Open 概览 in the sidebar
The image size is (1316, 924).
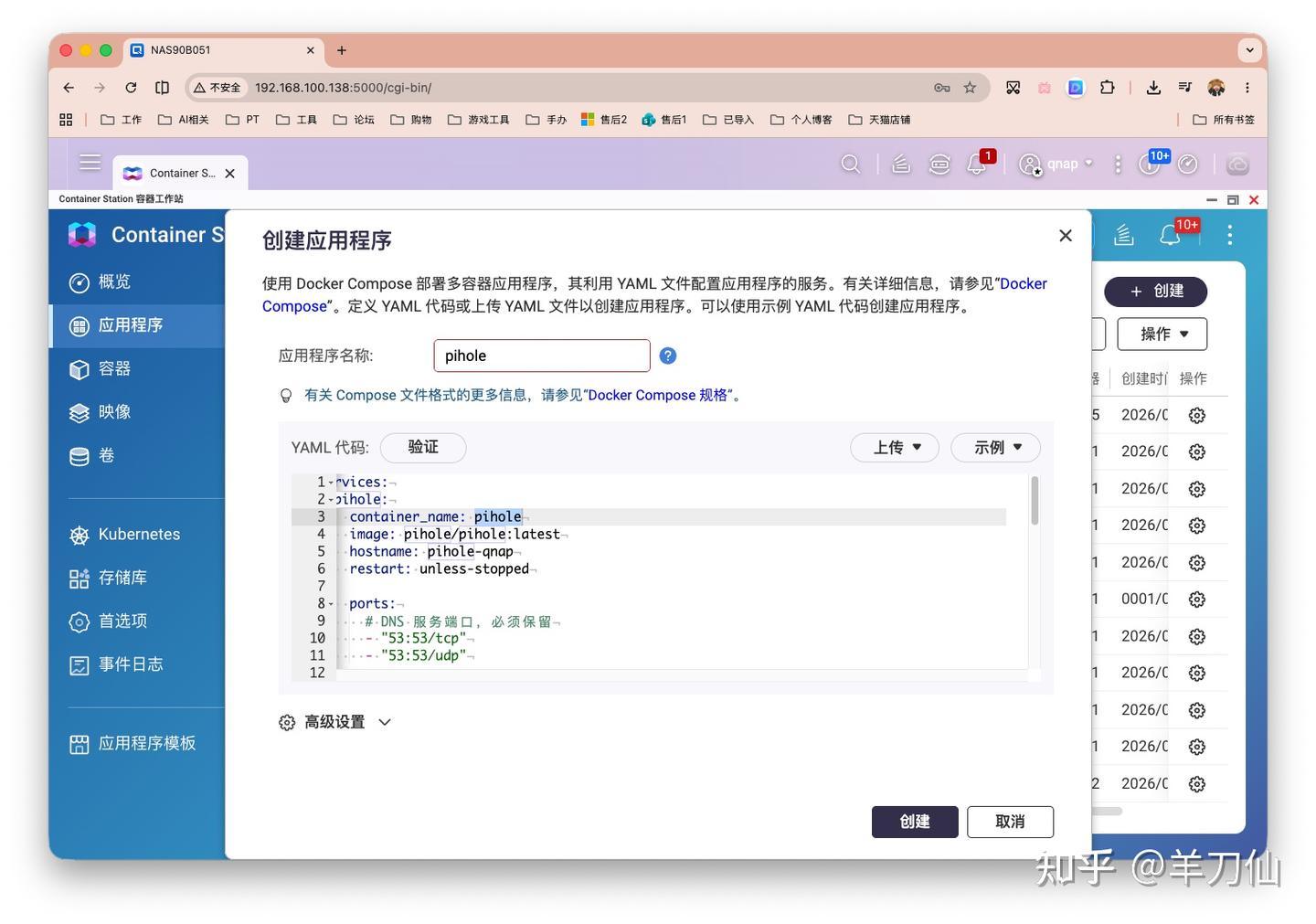point(138,281)
